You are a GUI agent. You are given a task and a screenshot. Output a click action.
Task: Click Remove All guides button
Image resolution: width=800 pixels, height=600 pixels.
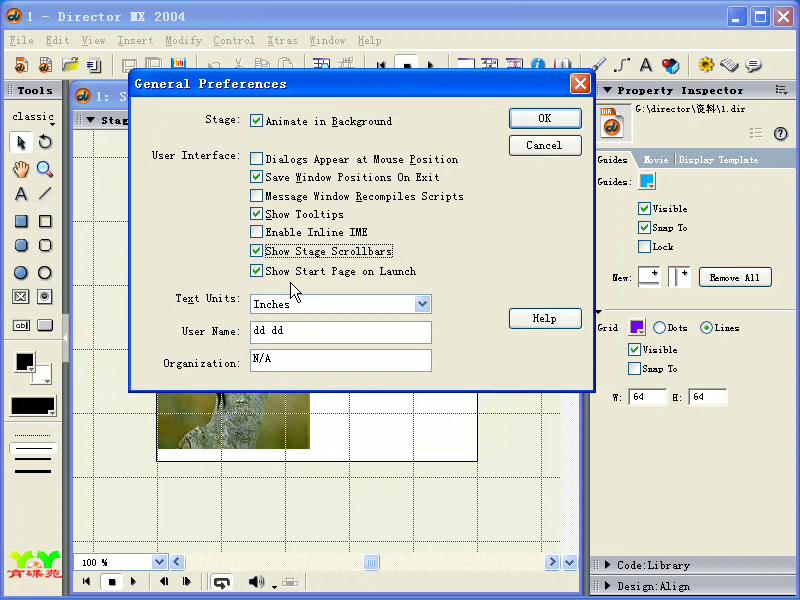coord(735,278)
